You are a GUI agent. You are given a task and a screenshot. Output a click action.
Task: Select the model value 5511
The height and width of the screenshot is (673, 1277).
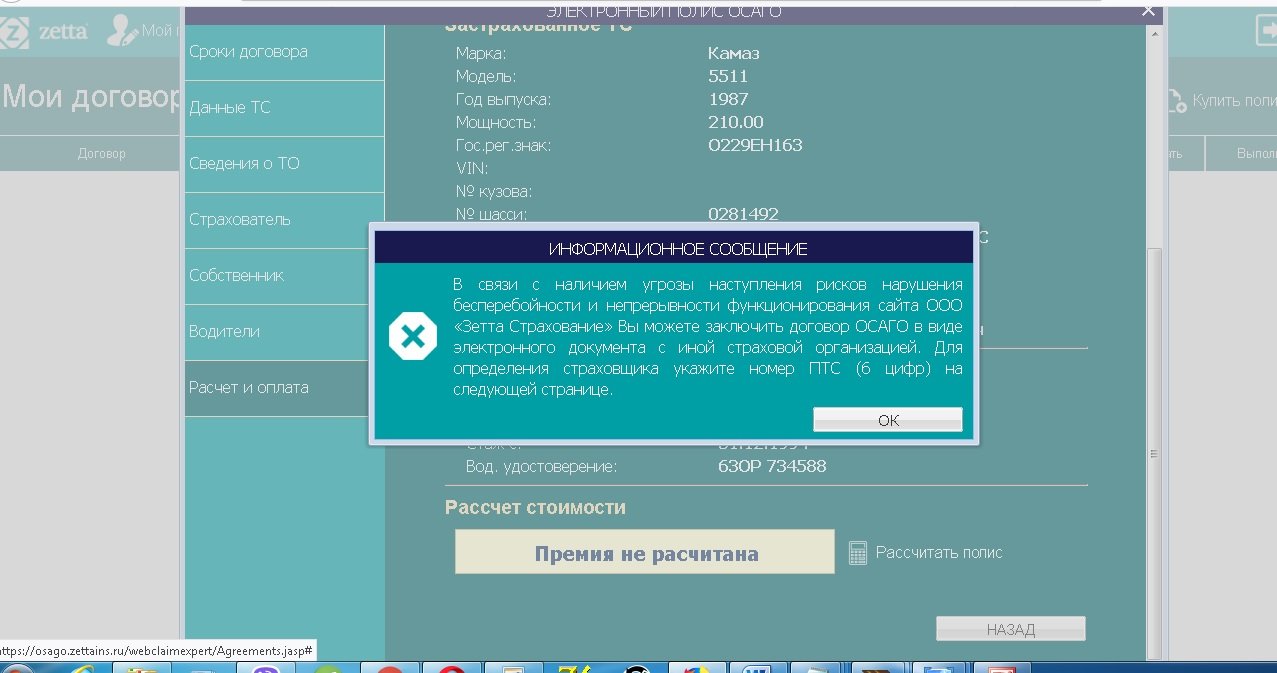(x=727, y=76)
